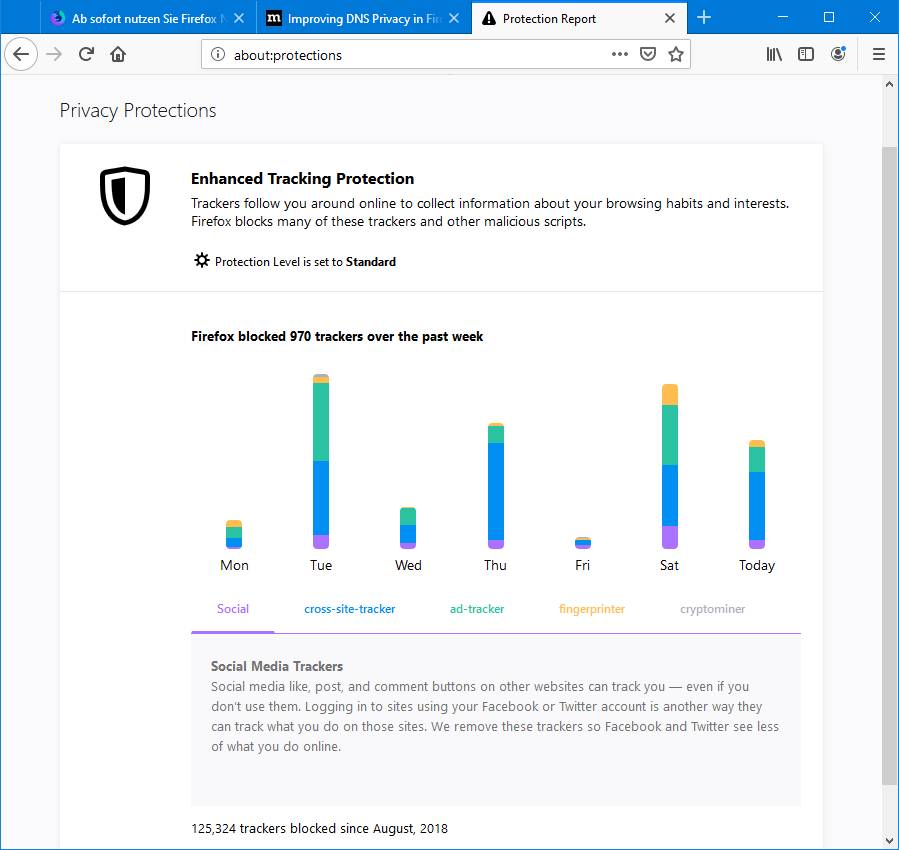This screenshot has width=899, height=850.
Task: Select the cryptominer tab
Action: (x=713, y=609)
